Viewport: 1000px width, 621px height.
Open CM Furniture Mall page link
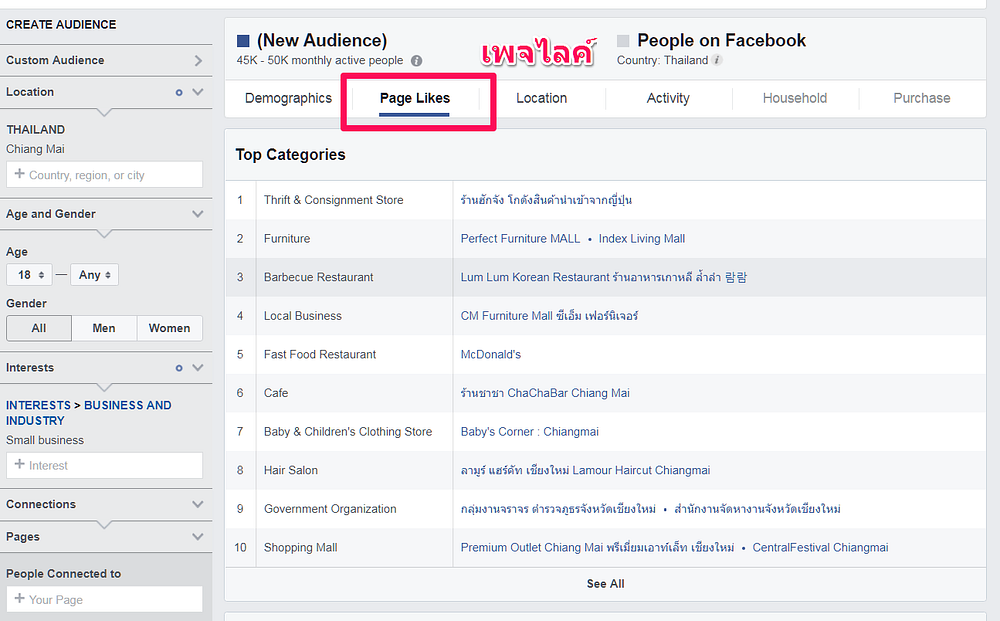tap(549, 316)
